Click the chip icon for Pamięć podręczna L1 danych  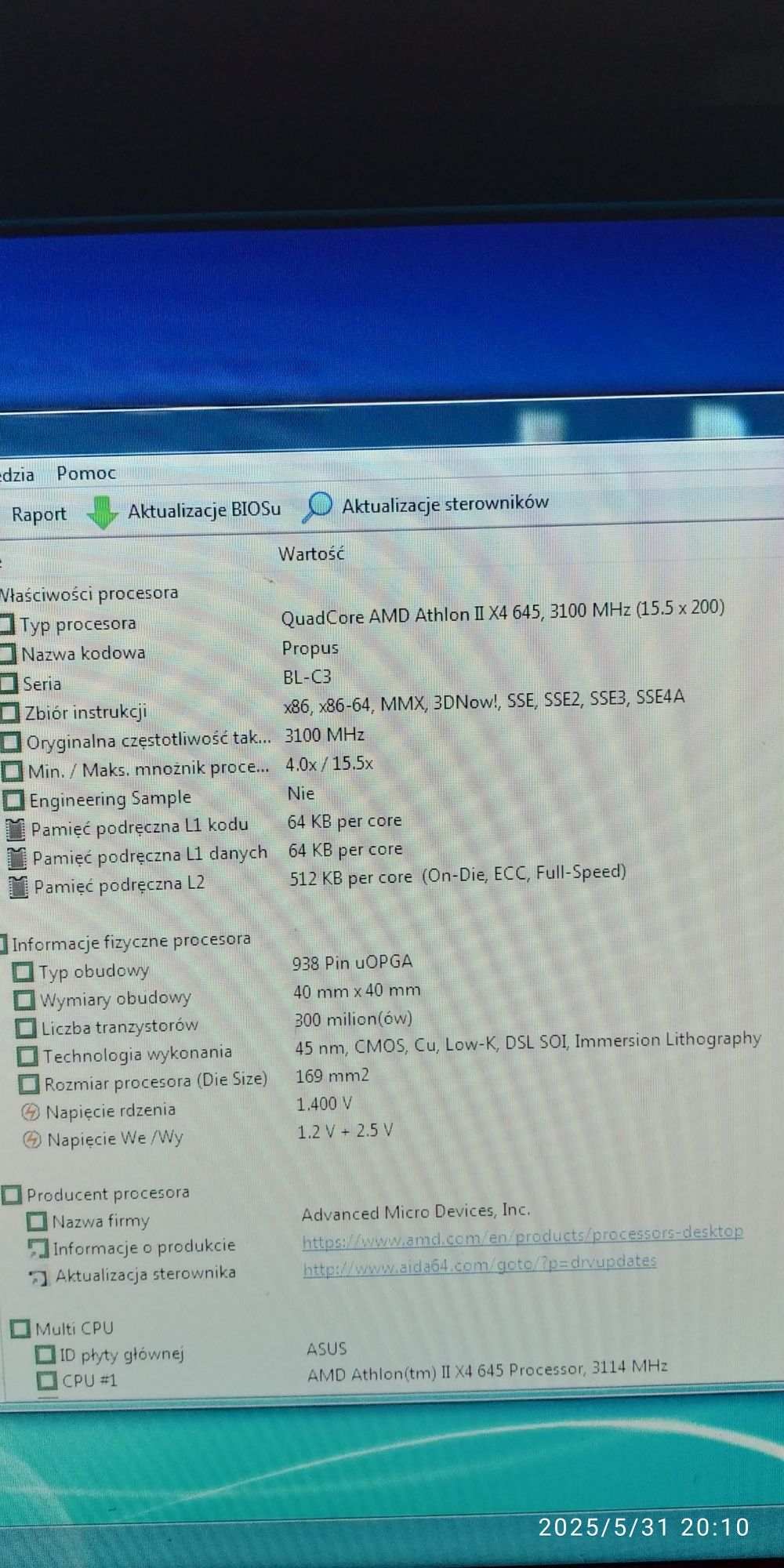pyautogui.click(x=16, y=858)
